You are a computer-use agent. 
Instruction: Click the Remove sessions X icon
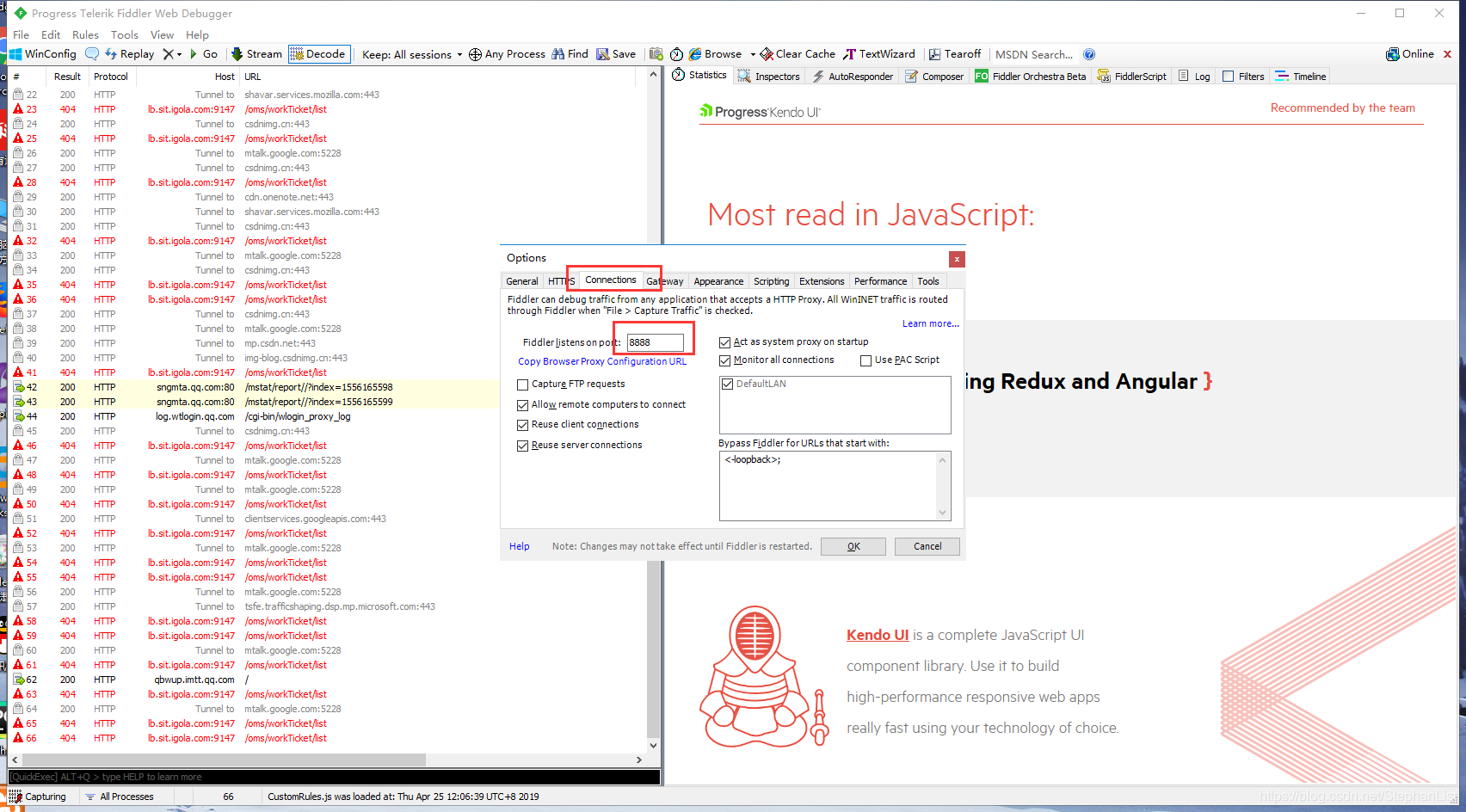[168, 53]
